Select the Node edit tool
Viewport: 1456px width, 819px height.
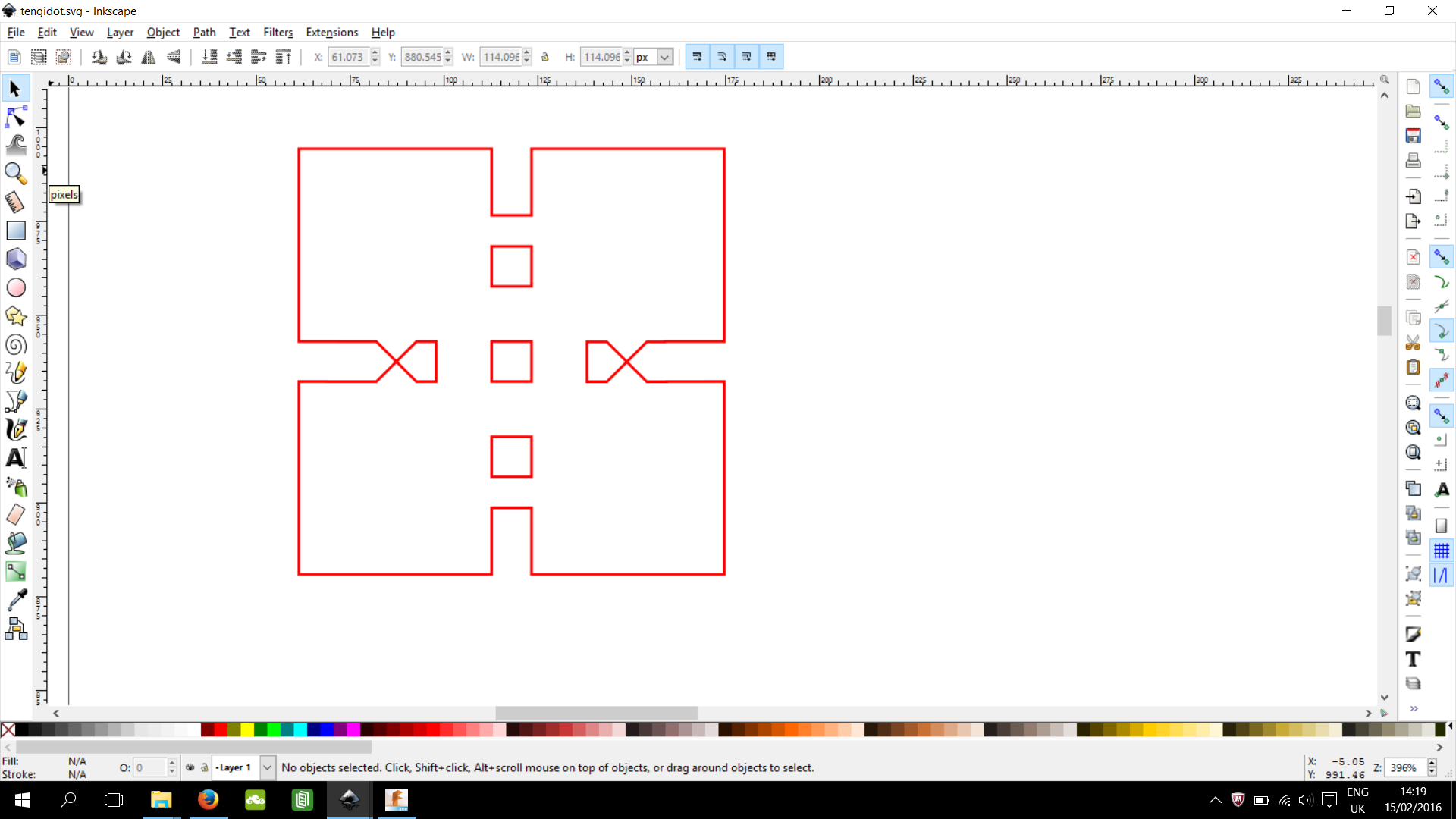point(15,117)
